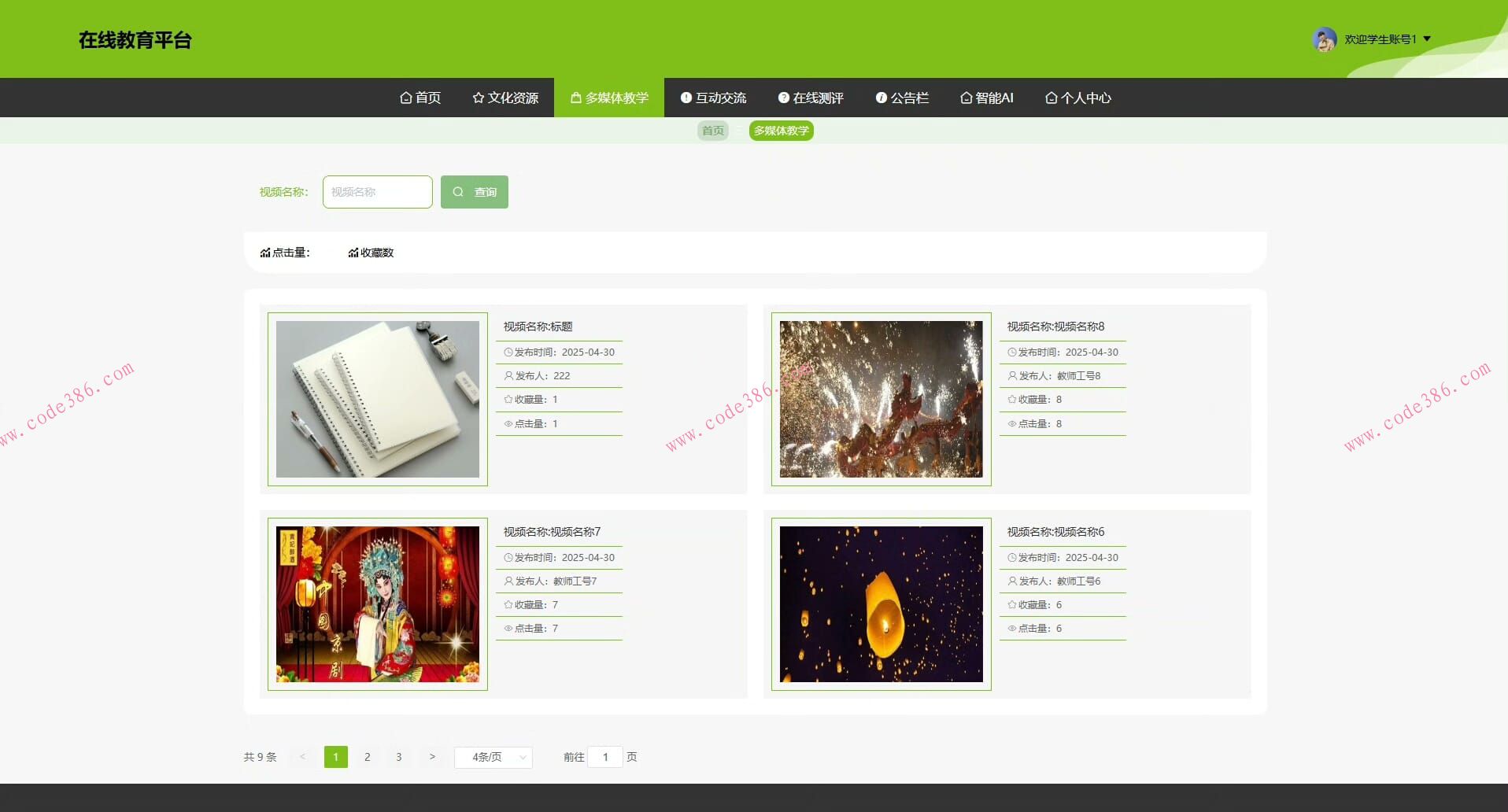Focus the 前往 page jump input
This screenshot has height=812, width=1508.
click(x=605, y=757)
